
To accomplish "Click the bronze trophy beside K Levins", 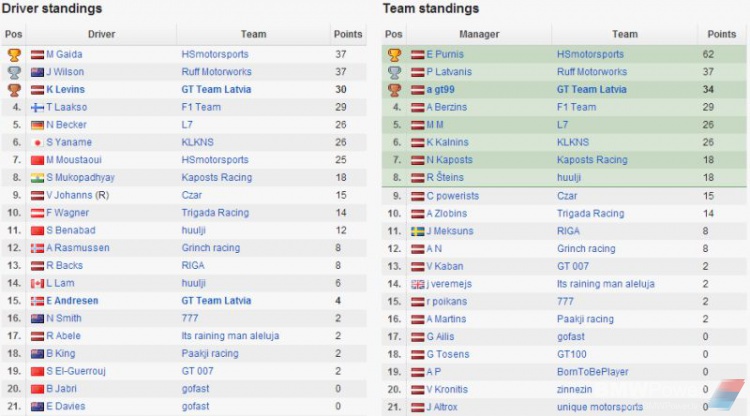I will coord(14,90).
